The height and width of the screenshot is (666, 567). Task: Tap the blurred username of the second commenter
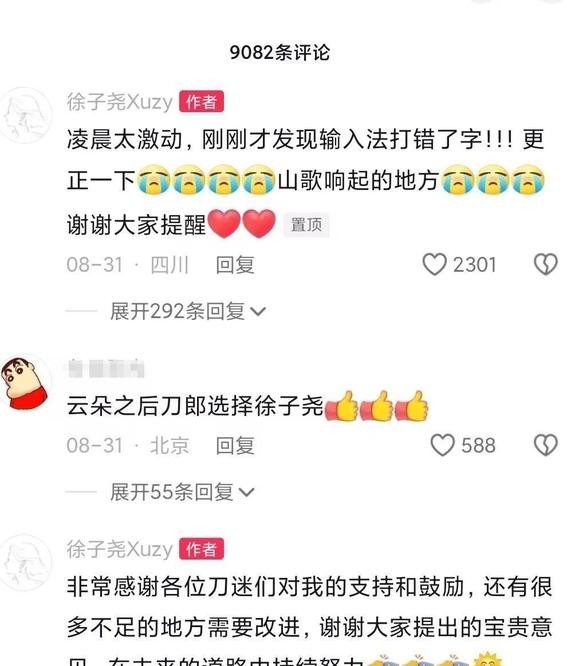106,368
